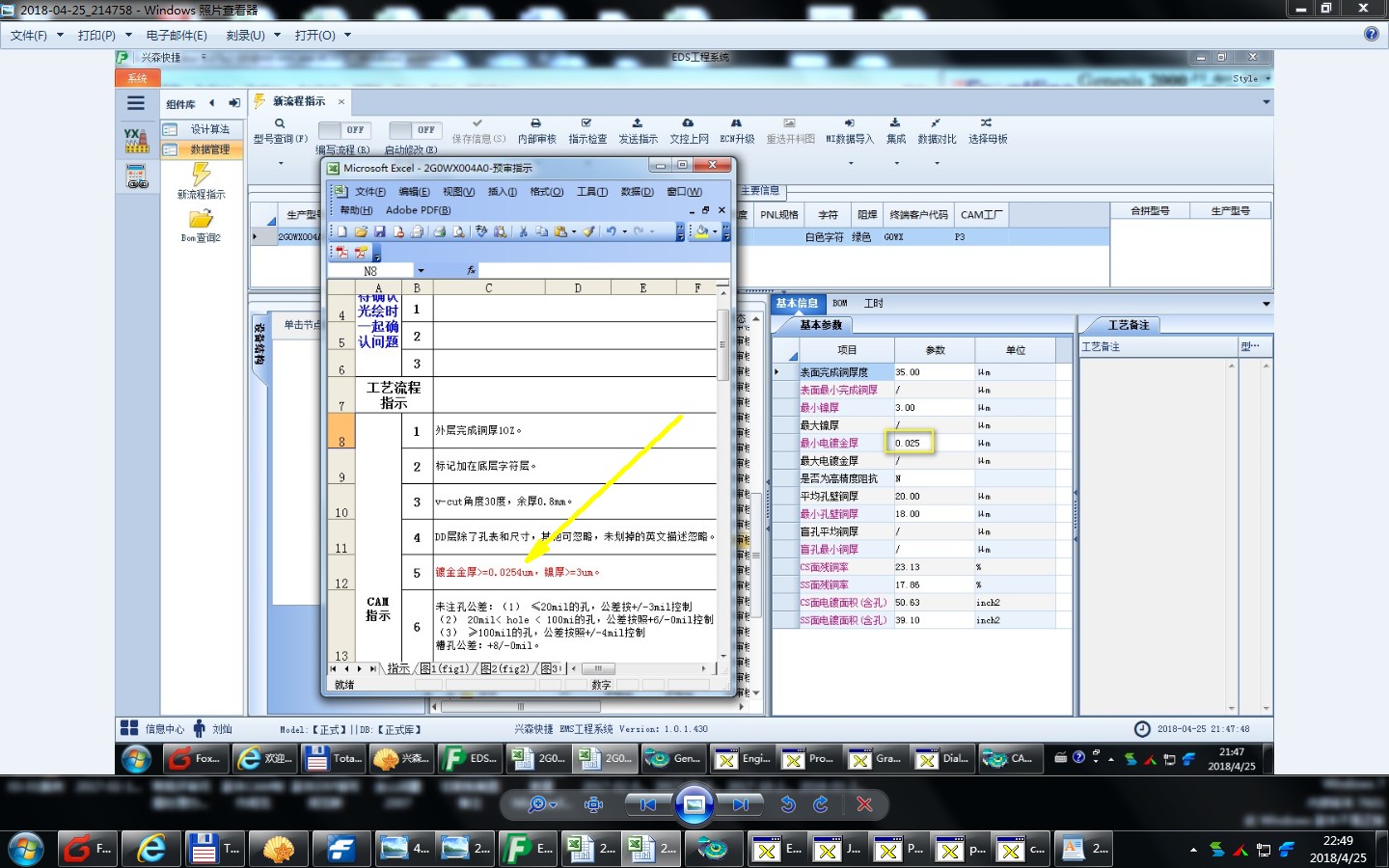The width and height of the screenshot is (1389, 868).
Task: Select the 指示 sheet tab in Excel
Action: coord(398,668)
